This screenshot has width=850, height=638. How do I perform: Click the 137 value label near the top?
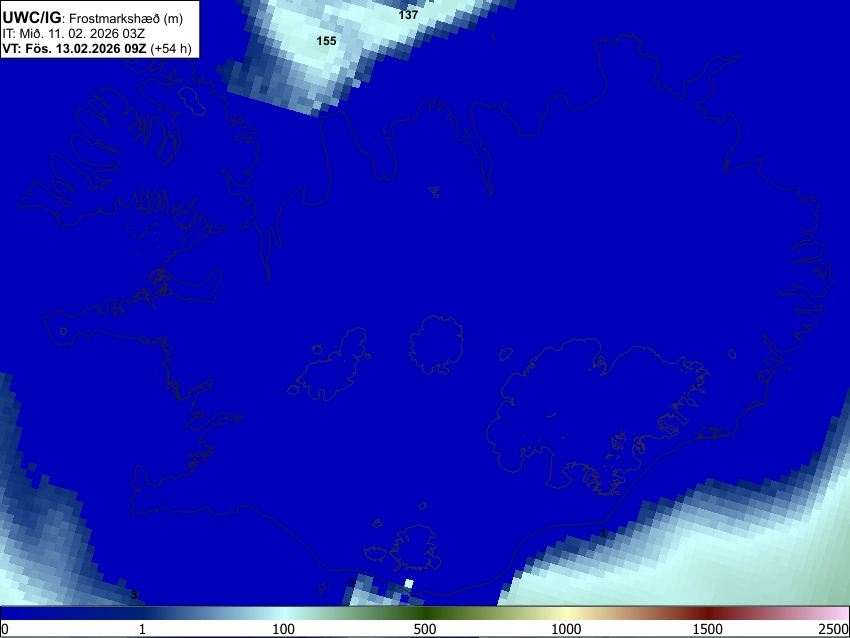pyautogui.click(x=408, y=15)
